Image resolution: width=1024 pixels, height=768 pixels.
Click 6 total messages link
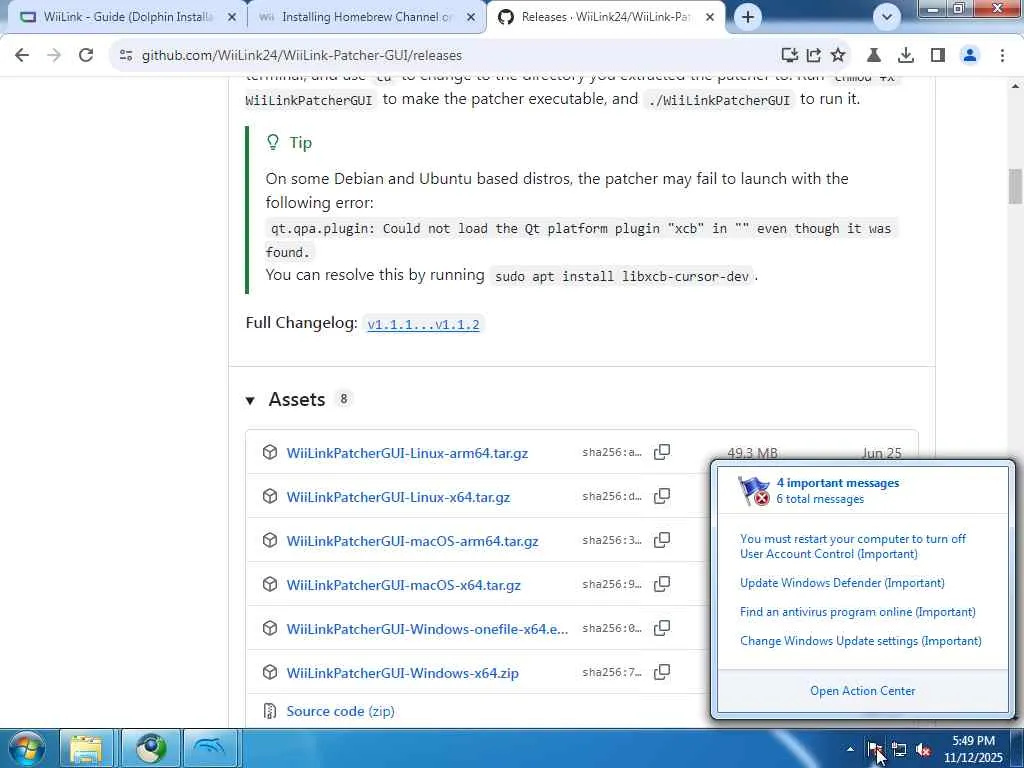820,499
